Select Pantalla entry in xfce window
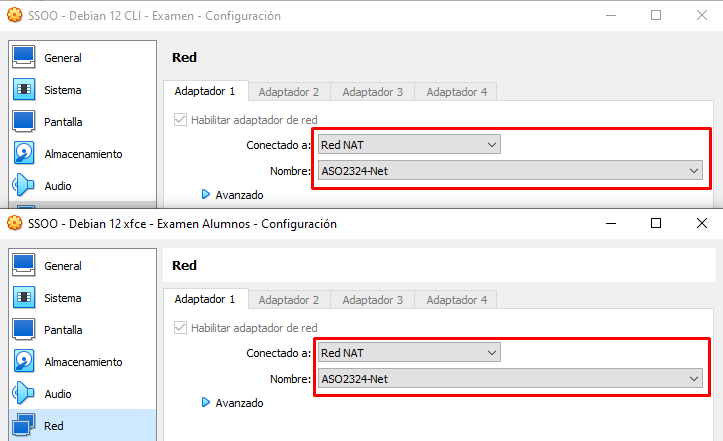The height and width of the screenshot is (441, 723). click(62, 330)
